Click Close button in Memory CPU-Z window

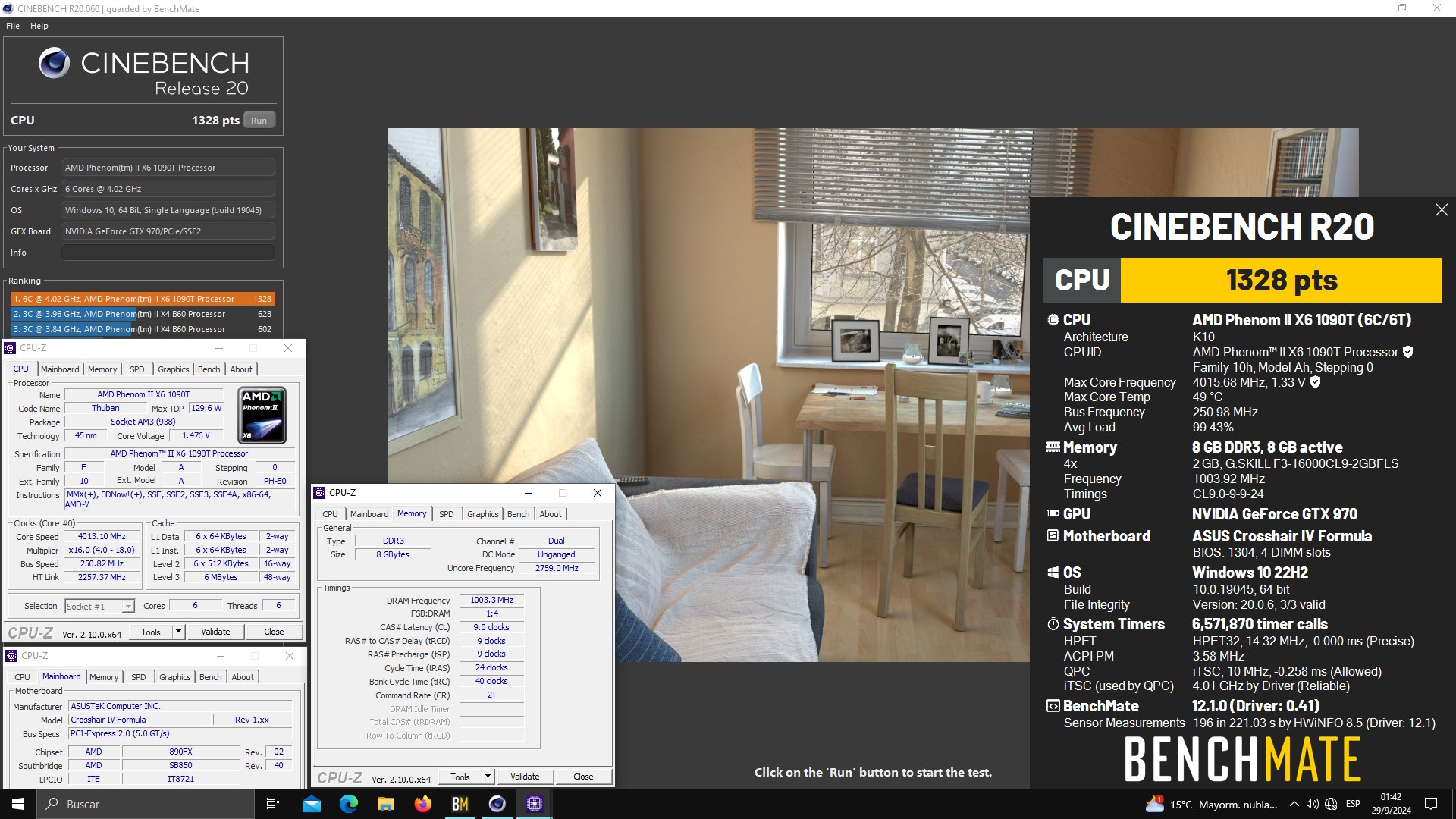click(583, 777)
